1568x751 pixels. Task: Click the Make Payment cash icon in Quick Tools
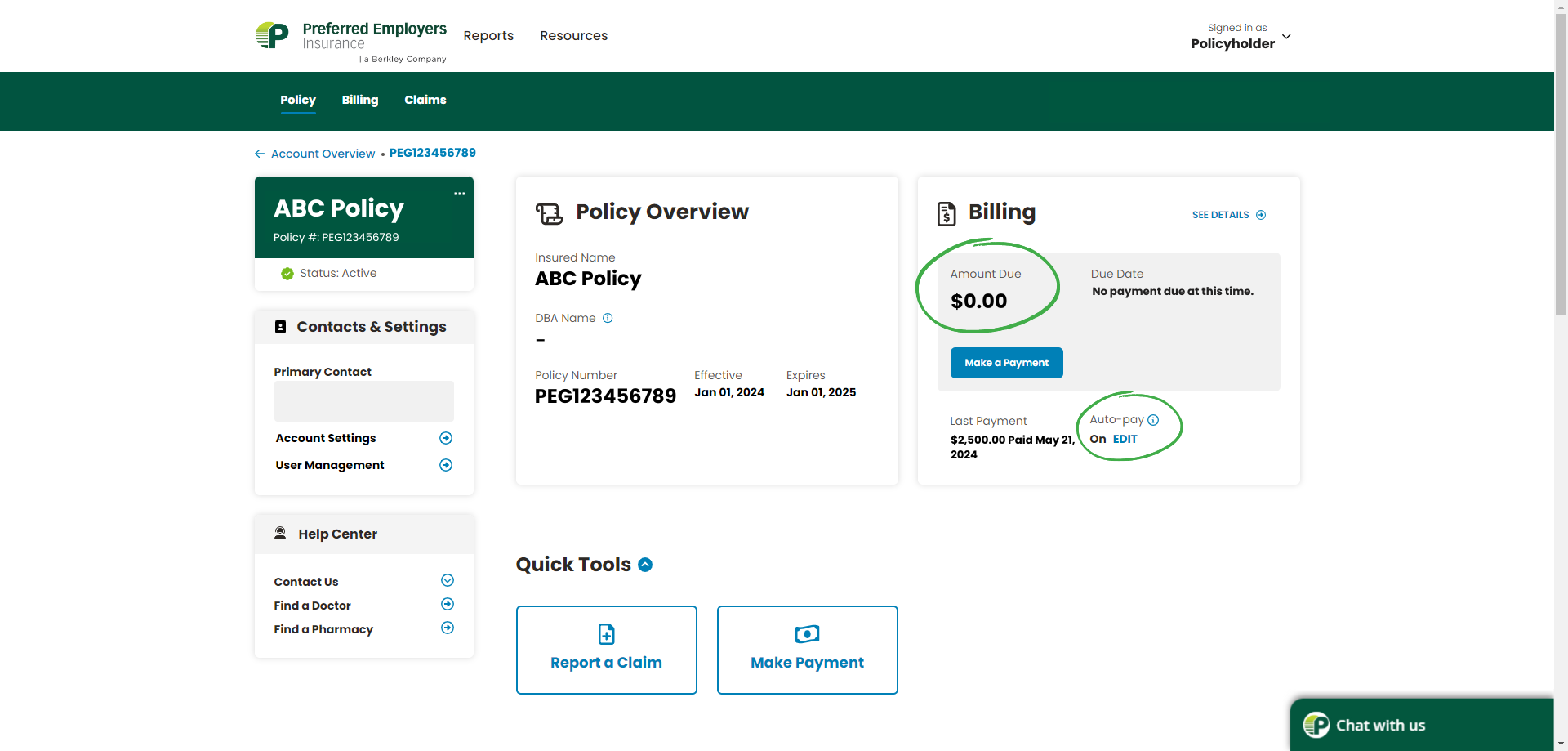807,634
